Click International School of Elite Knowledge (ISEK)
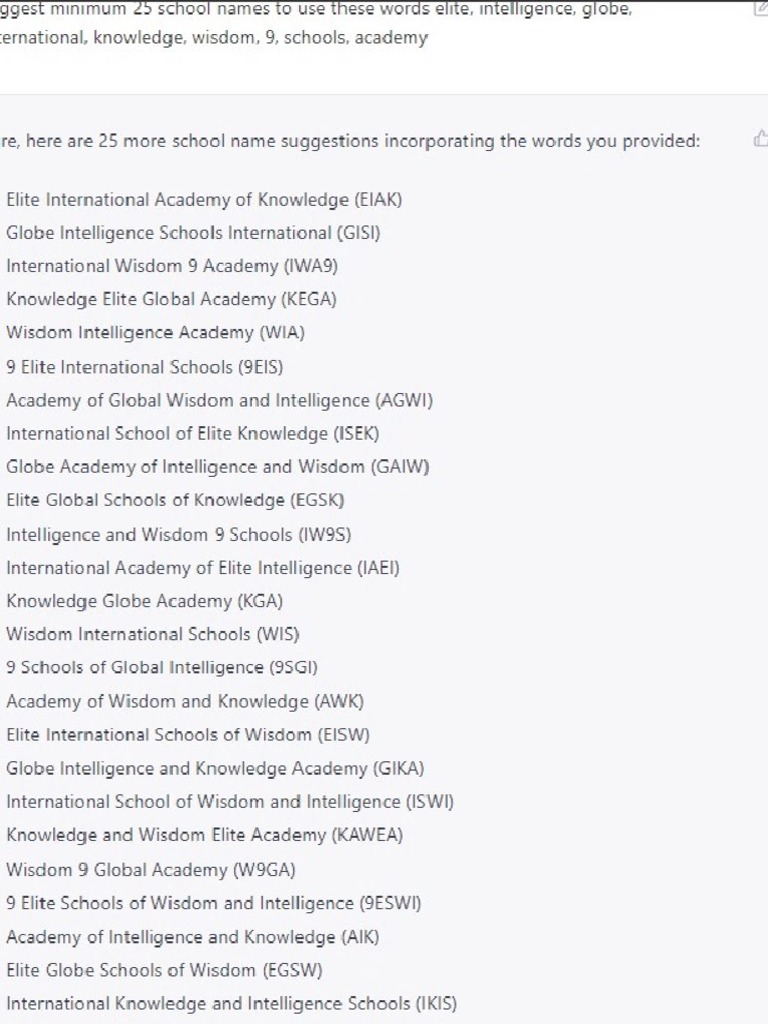Image resolution: width=768 pixels, height=1024 pixels. 192,434
